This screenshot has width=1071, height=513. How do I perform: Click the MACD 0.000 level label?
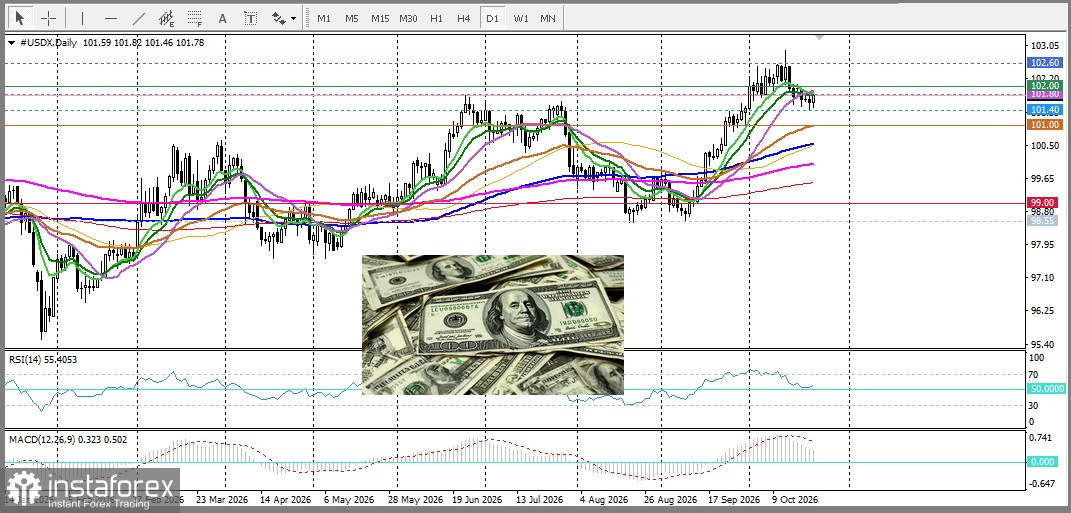(1044, 462)
